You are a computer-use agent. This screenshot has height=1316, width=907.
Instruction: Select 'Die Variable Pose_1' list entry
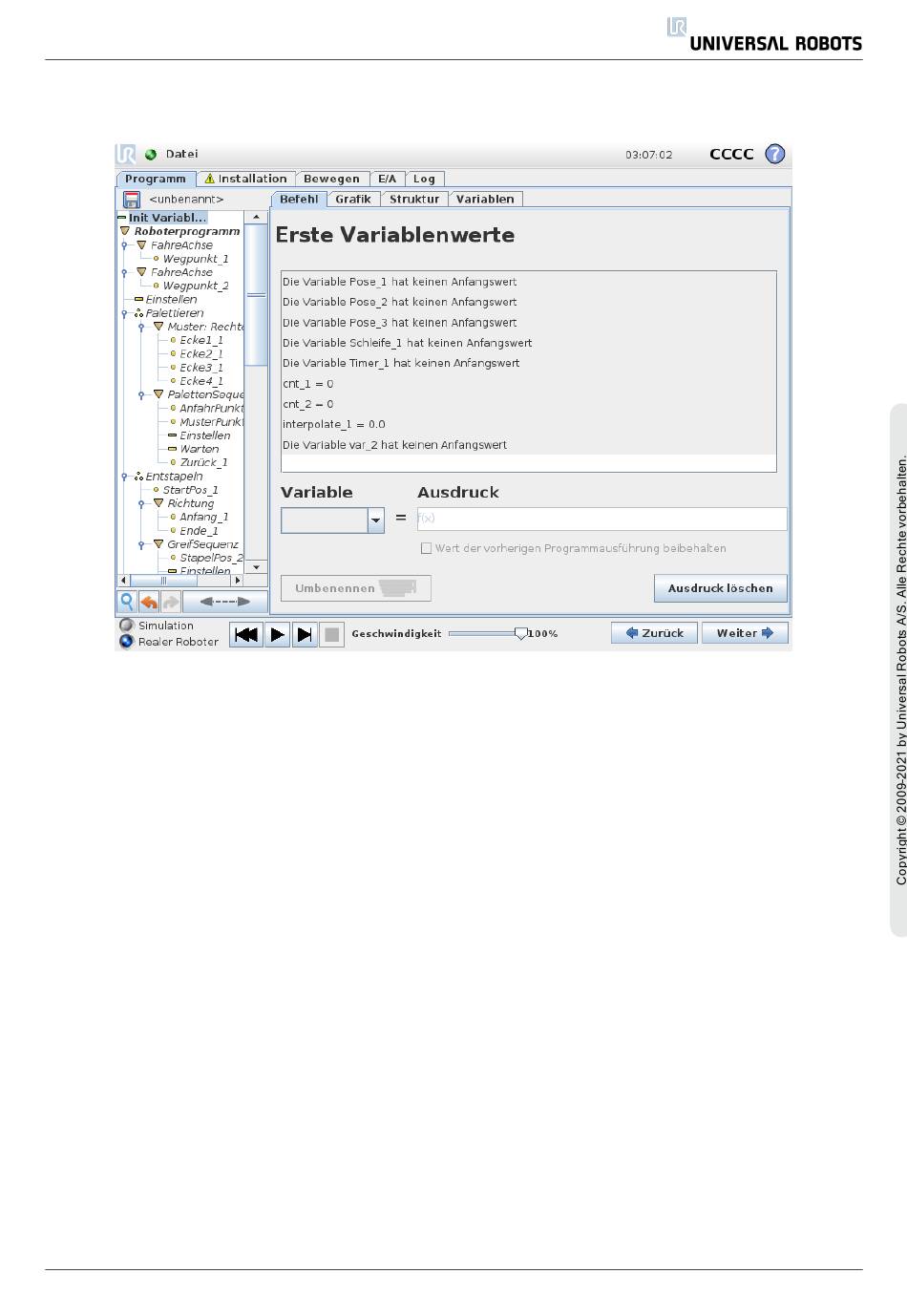pyautogui.click(x=528, y=282)
